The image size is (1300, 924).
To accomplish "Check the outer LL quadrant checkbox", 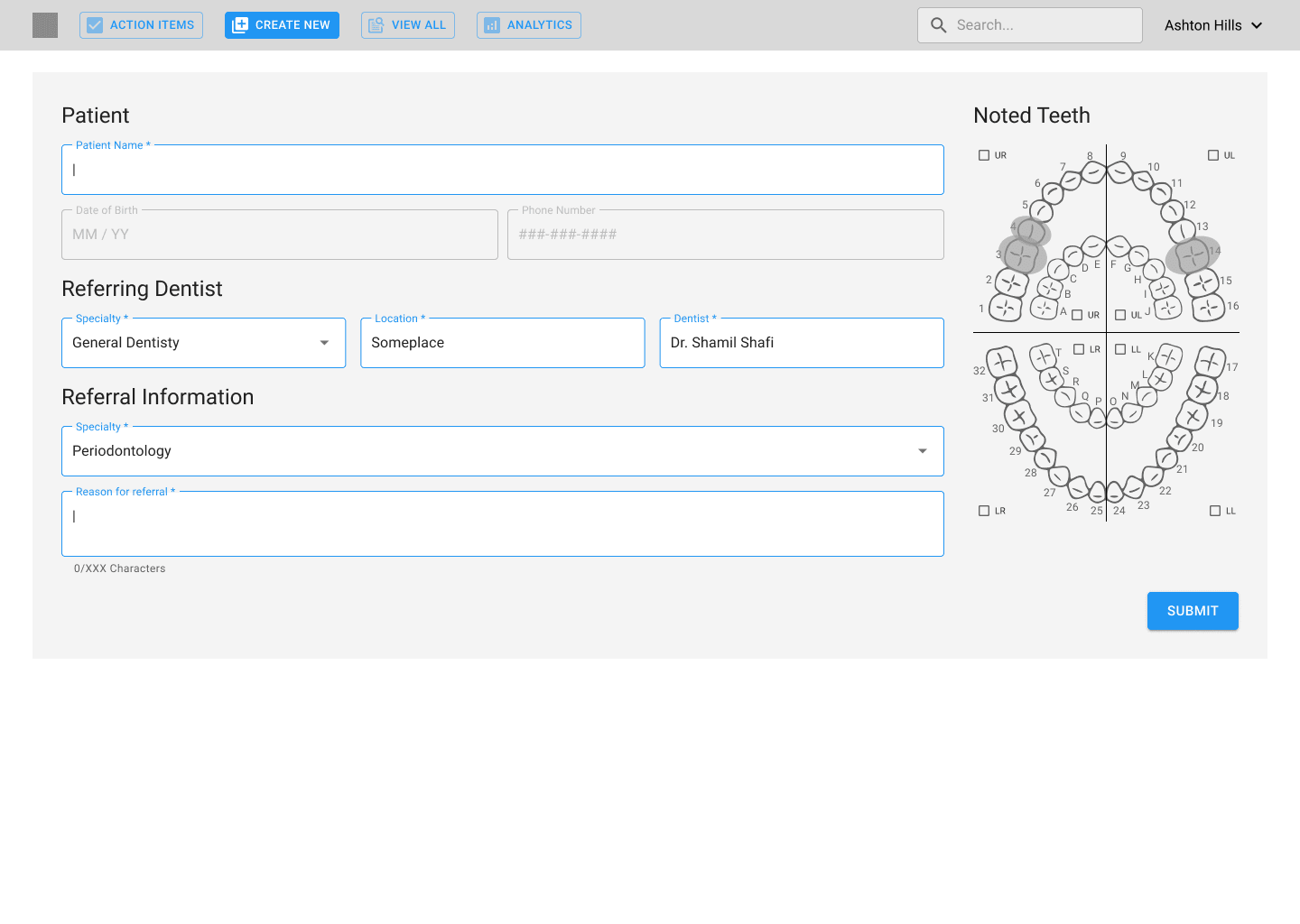I will point(1215,511).
